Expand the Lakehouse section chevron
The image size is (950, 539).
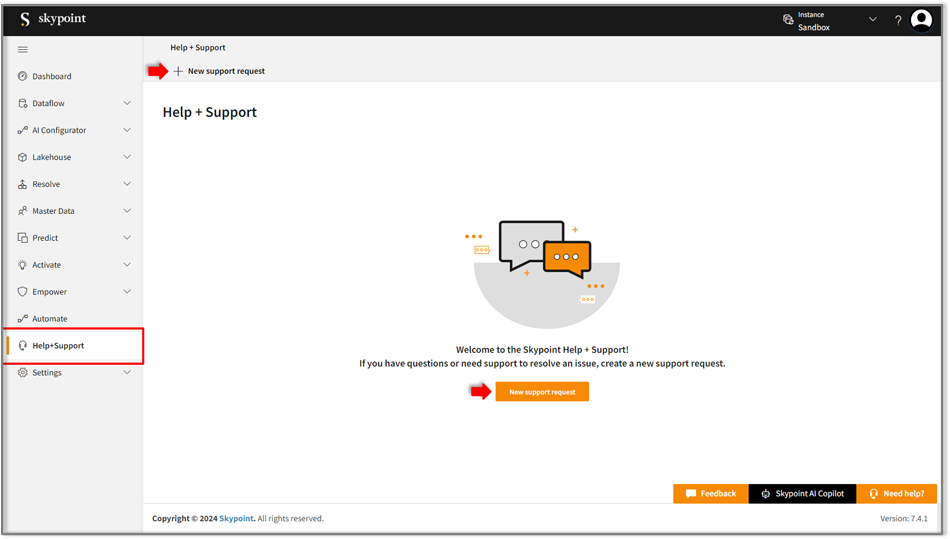[x=127, y=157]
